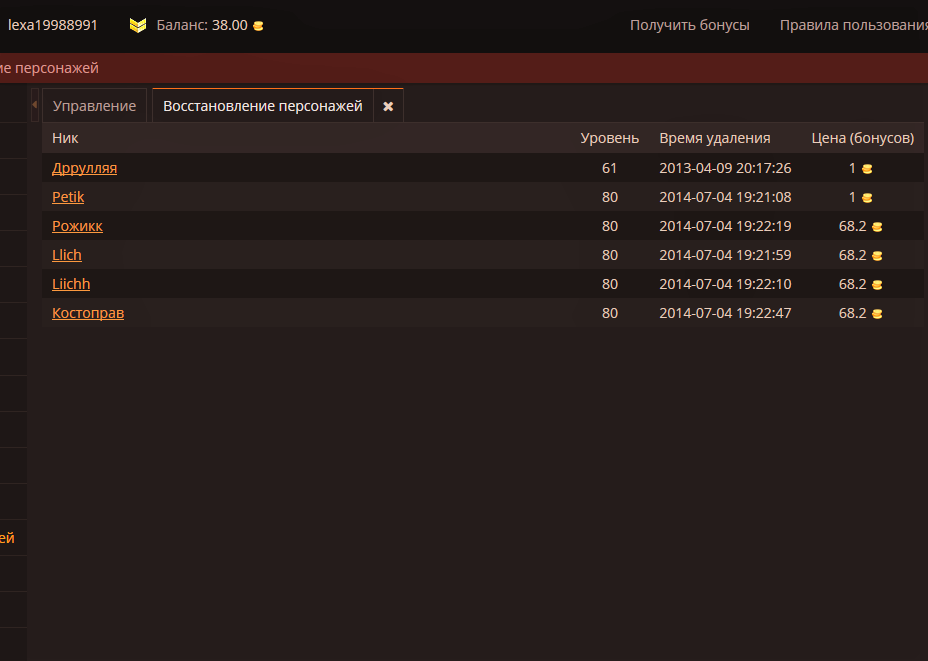
Task: Click the coin icon in Дррулляя row
Action: click(867, 169)
